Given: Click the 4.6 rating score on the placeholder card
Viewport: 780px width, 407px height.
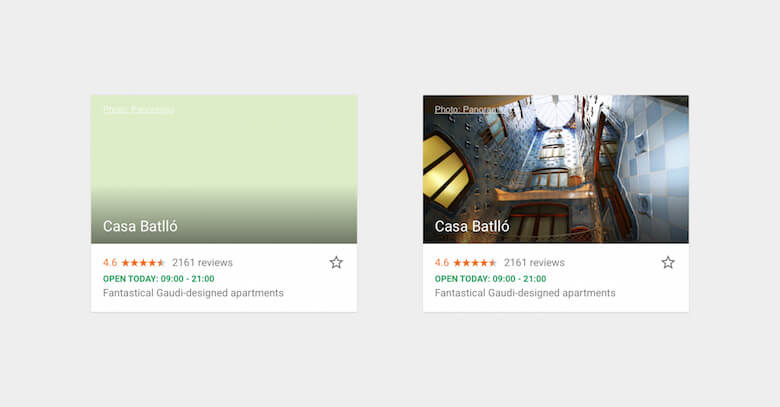Looking at the screenshot, I should click(x=110, y=262).
